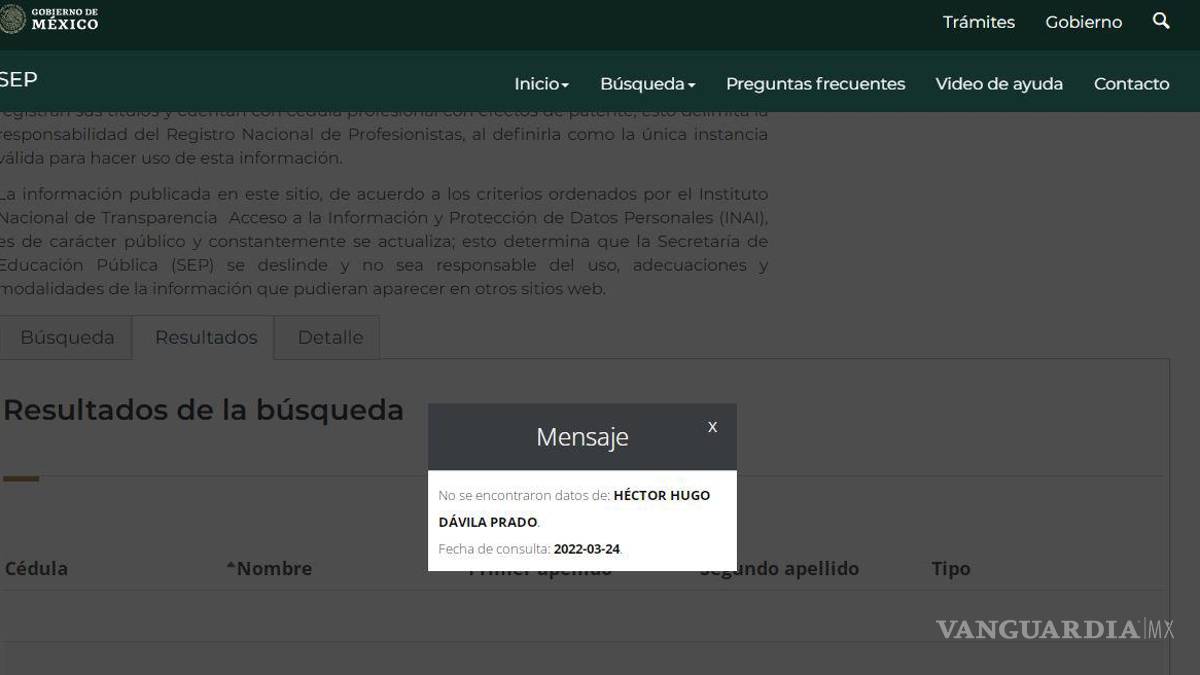This screenshot has width=1200, height=675.
Task: Click the Mensaje dialog title bar
Action: click(x=581, y=437)
